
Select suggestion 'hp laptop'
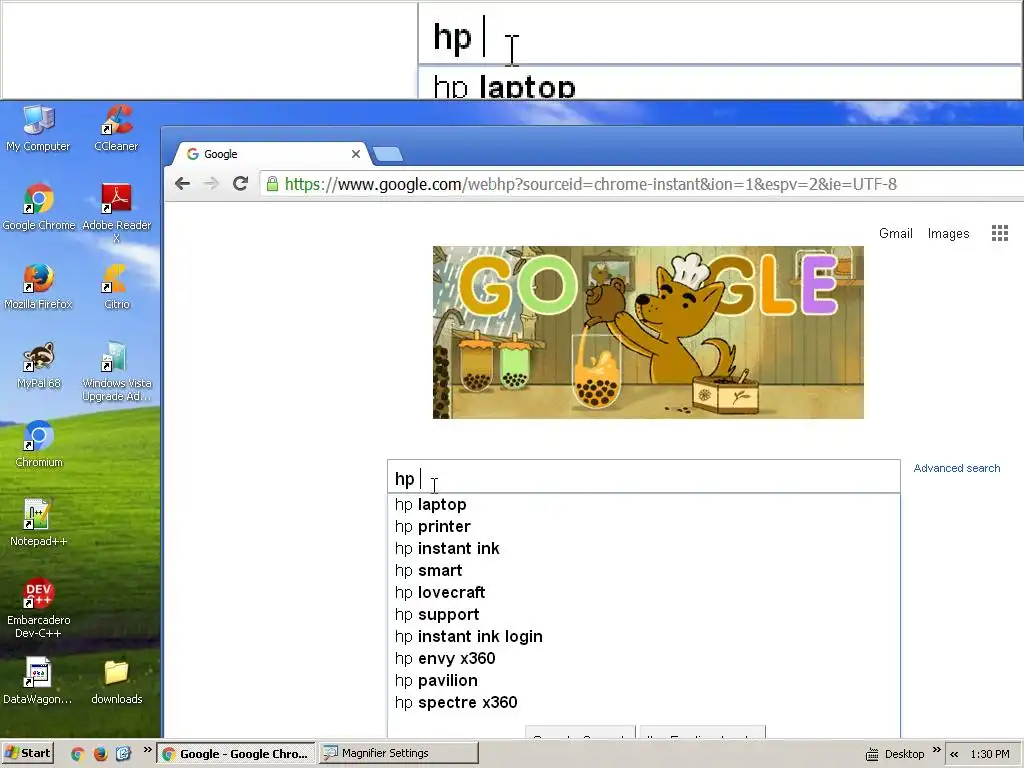(x=643, y=505)
